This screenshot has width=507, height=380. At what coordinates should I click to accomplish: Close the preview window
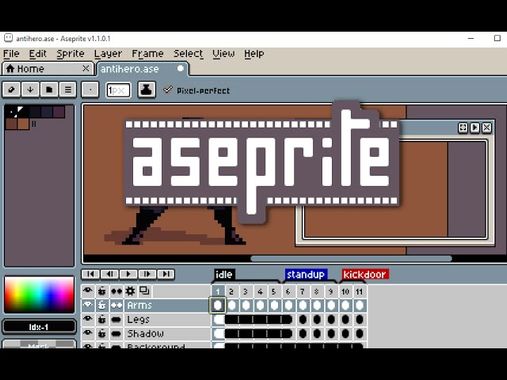click(x=487, y=127)
